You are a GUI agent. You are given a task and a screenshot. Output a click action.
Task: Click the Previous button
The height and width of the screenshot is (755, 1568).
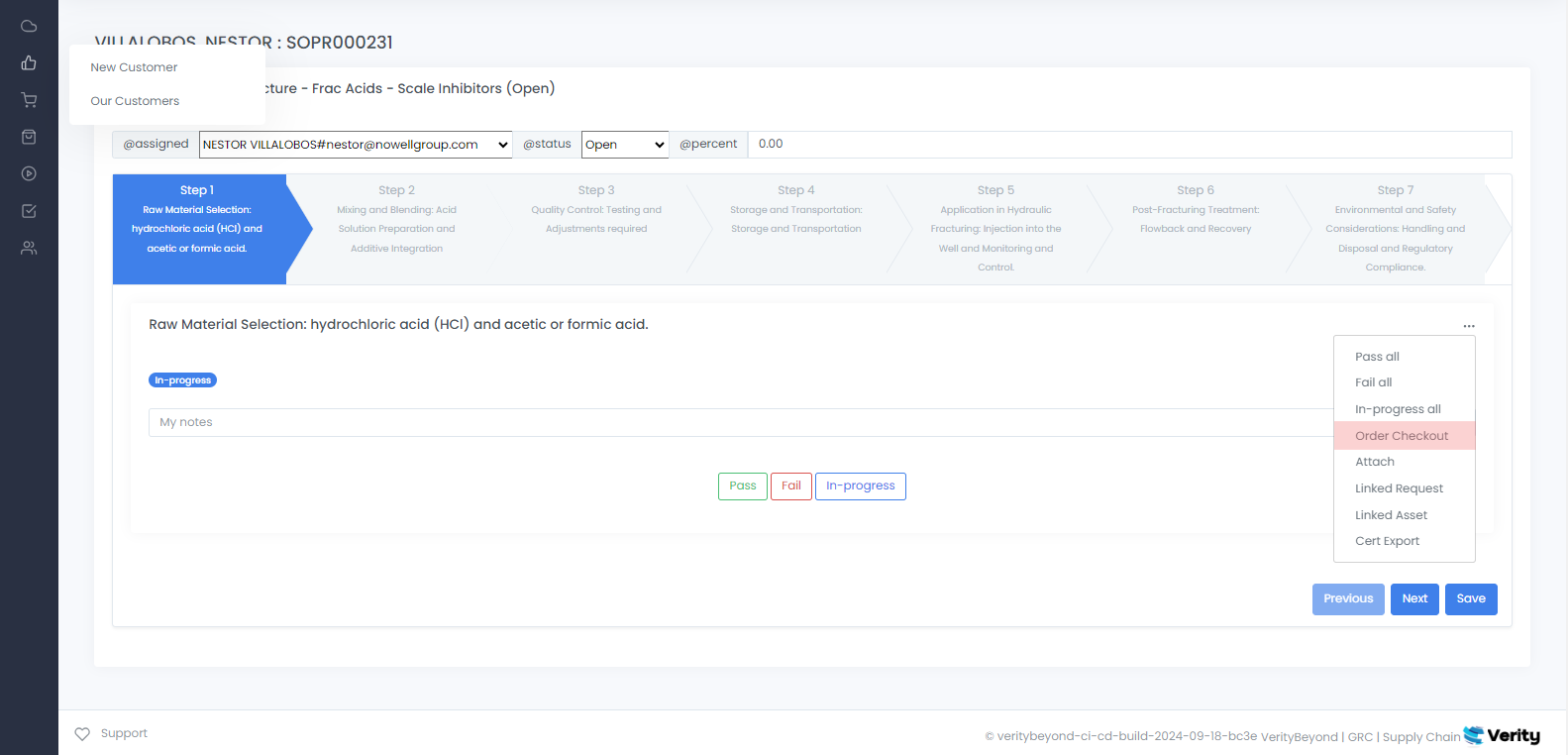pyautogui.click(x=1348, y=598)
